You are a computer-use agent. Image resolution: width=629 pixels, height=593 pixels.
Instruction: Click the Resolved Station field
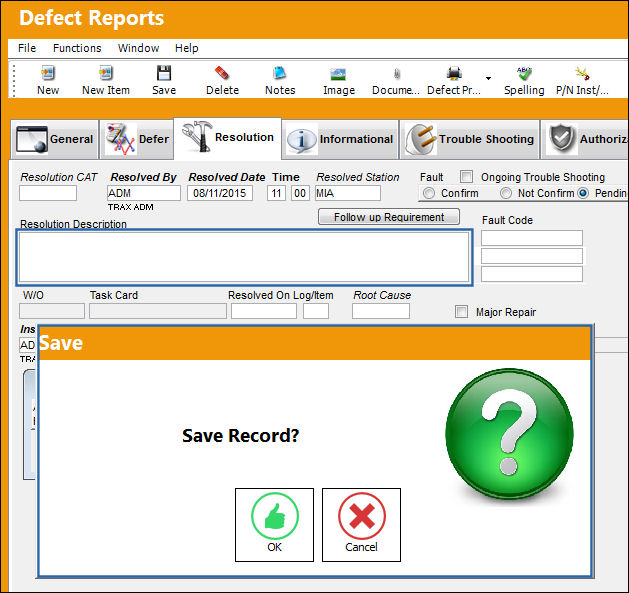coord(348,193)
